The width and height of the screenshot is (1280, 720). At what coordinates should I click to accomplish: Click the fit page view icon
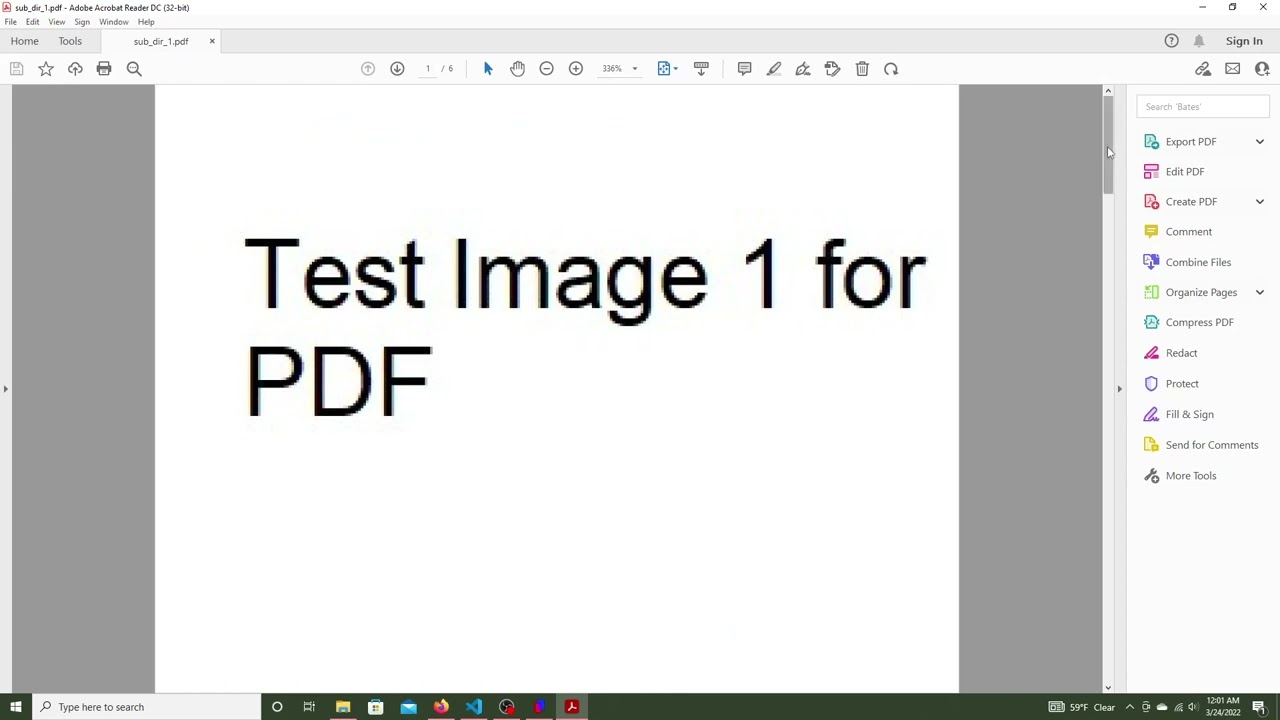coord(664,69)
